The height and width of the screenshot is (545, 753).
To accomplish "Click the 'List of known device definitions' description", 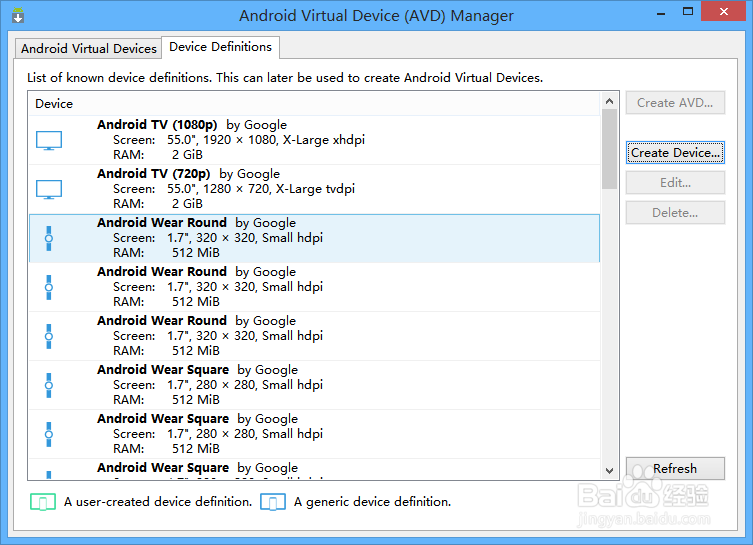I will (285, 78).
